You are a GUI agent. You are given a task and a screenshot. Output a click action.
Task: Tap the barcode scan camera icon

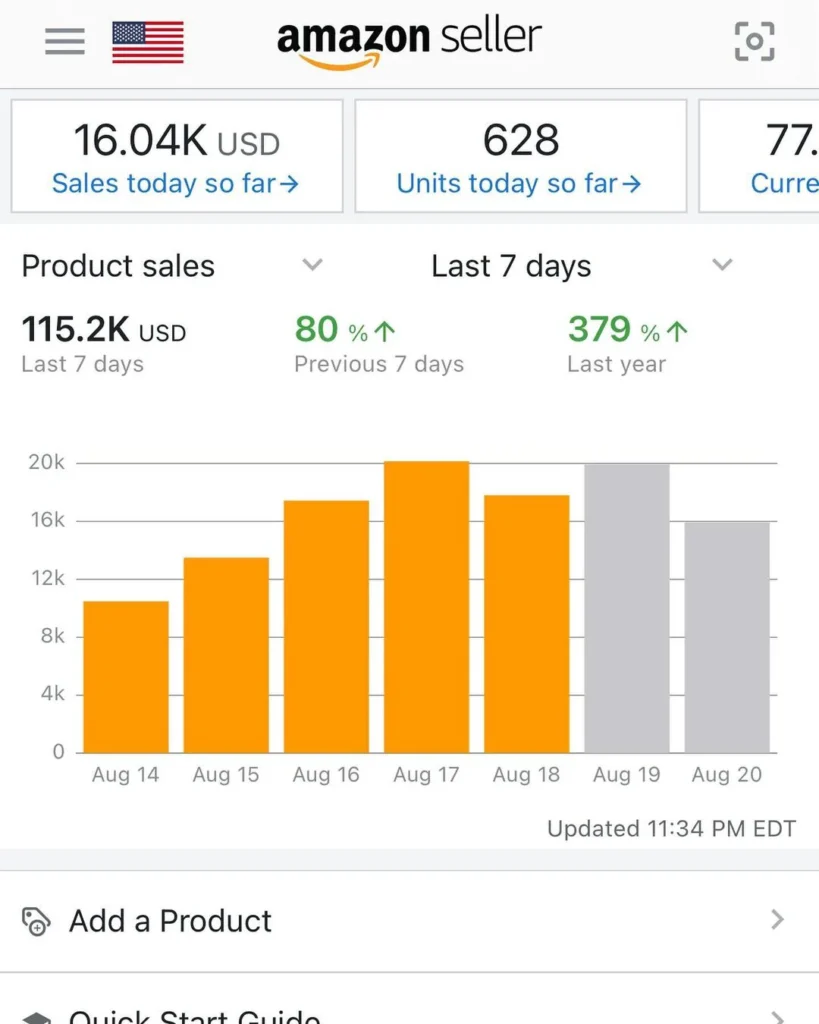coord(754,41)
